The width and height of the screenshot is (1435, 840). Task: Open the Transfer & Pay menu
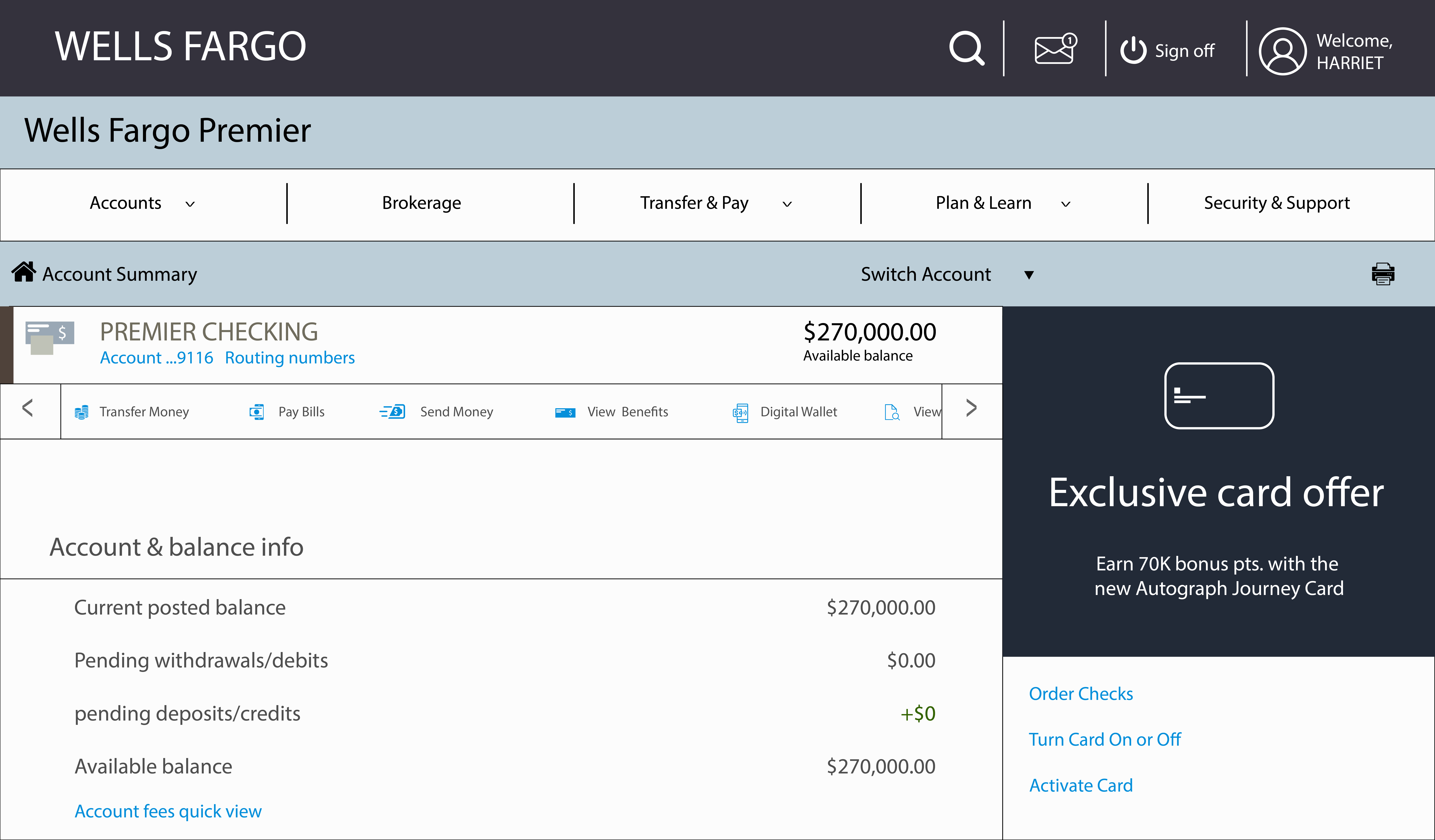click(x=694, y=203)
